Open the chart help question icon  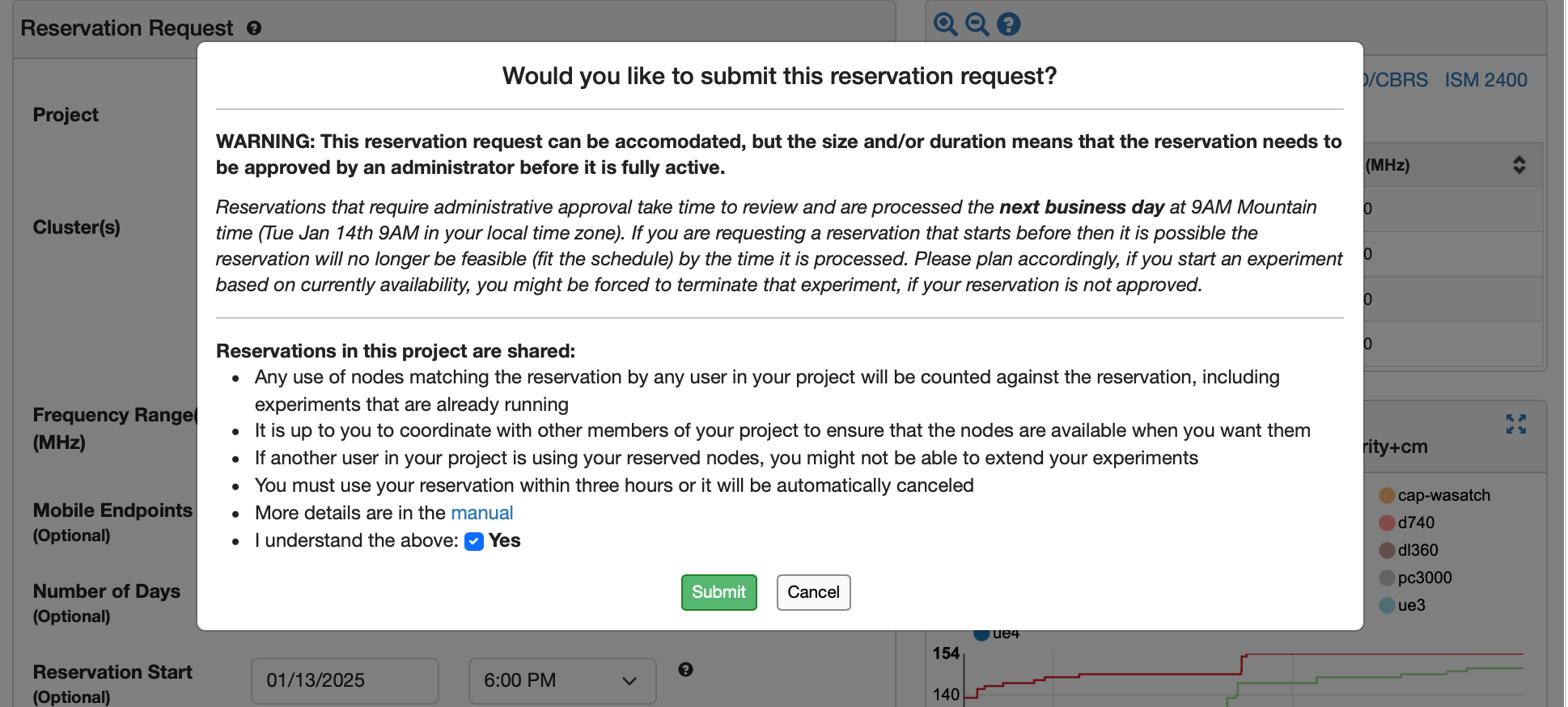coord(1008,24)
